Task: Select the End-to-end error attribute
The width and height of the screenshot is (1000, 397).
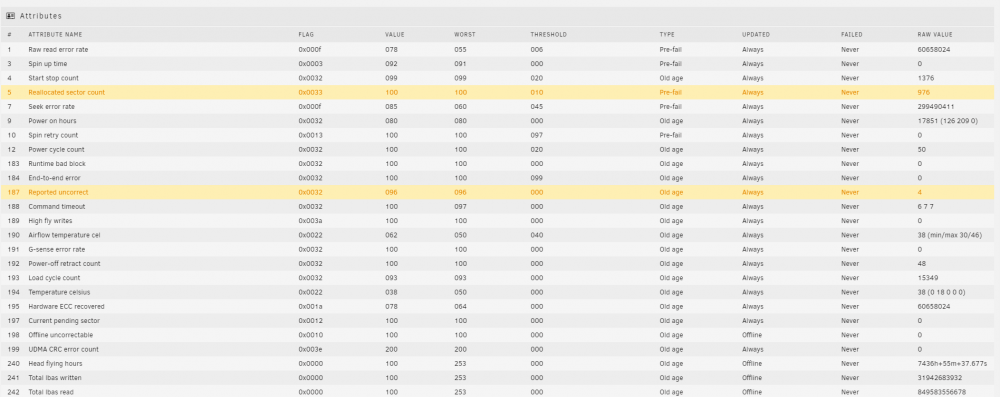Action: (x=54, y=177)
